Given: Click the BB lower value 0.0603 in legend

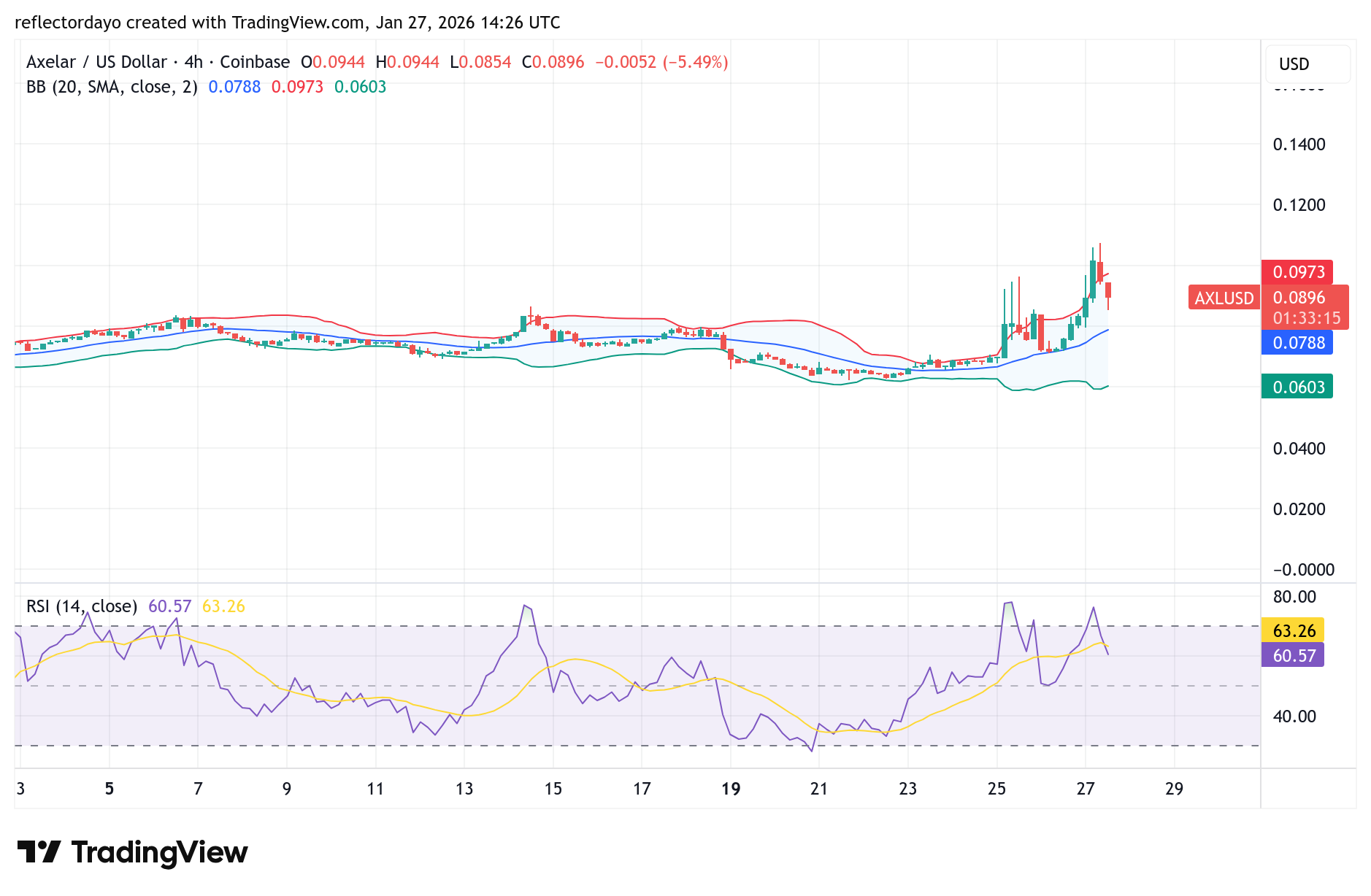Looking at the screenshot, I should pos(361,87).
